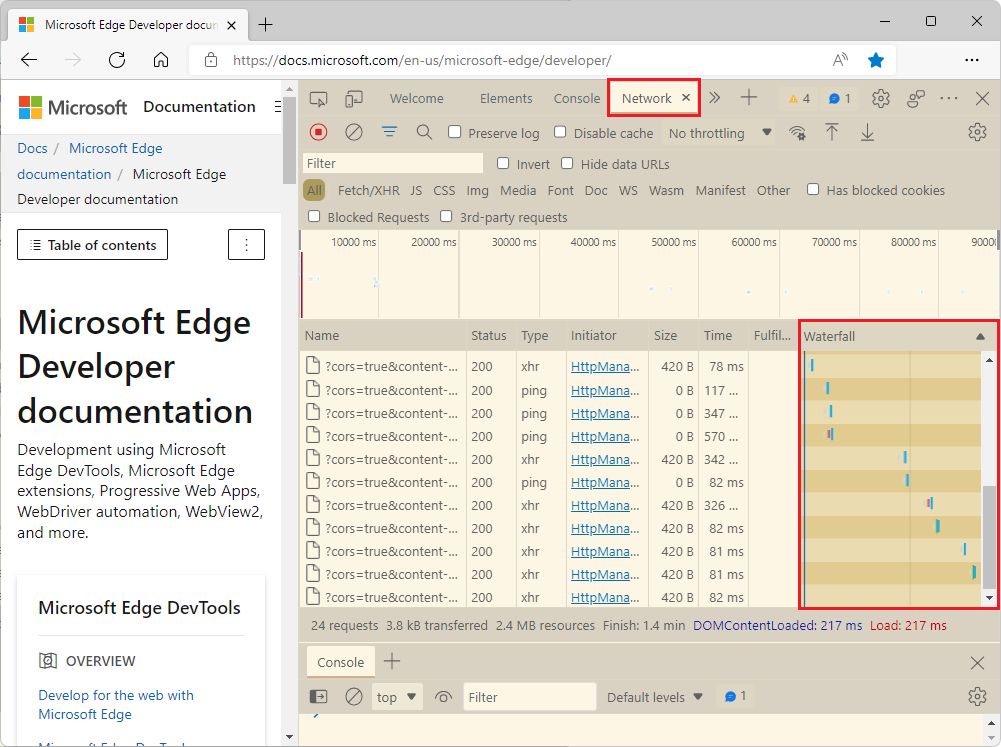
Task: Close the Console drawer
Action: 977,663
